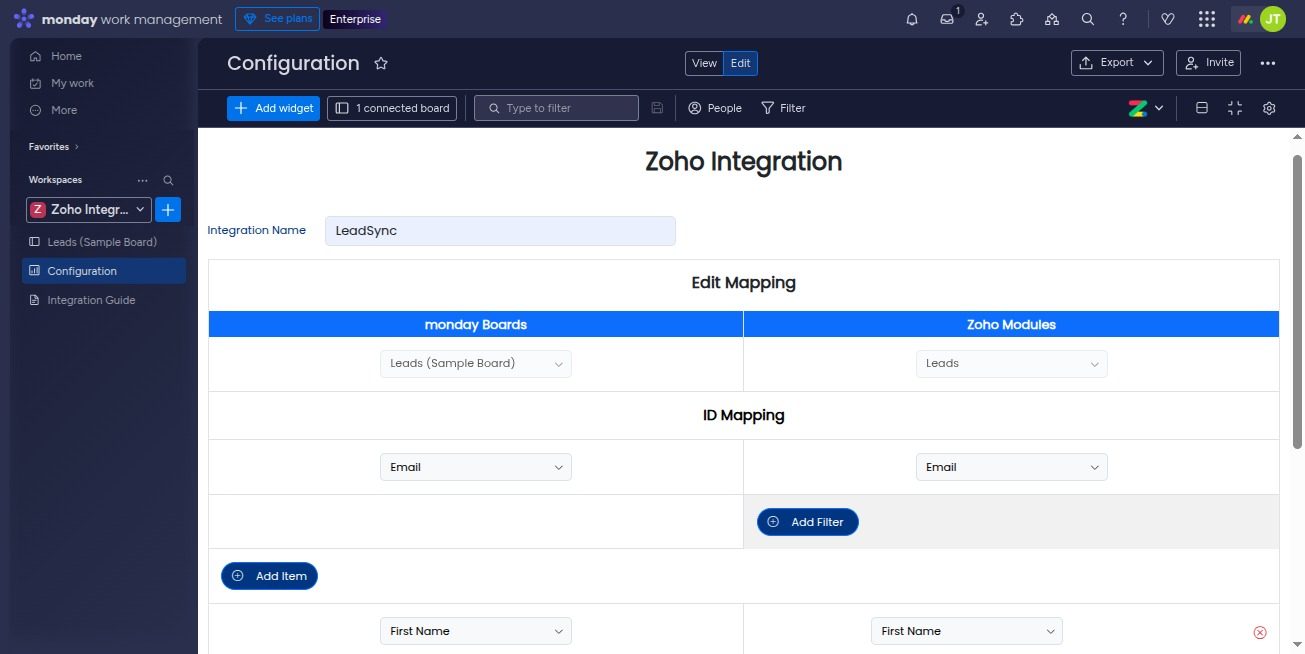The height and width of the screenshot is (654, 1305).
Task: Click the monday Boards column header
Action: tap(475, 324)
